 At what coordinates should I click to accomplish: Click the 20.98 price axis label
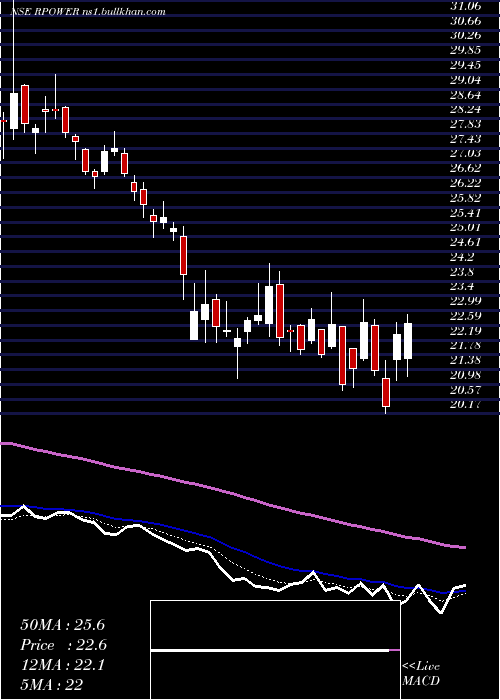tap(466, 375)
